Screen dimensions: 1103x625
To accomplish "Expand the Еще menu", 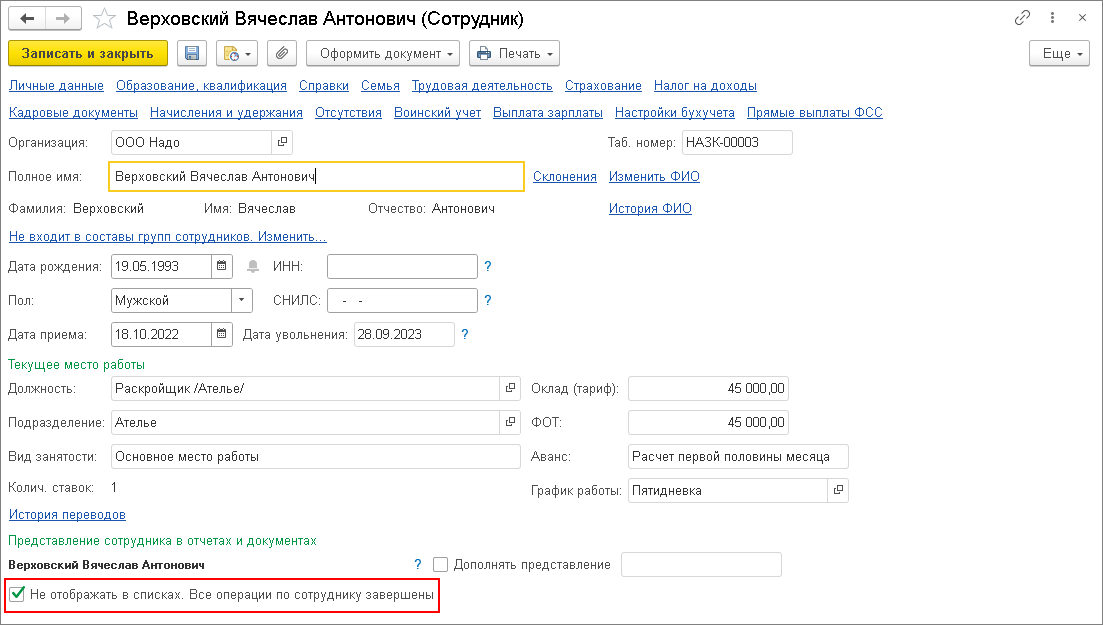I will pos(1059,53).
